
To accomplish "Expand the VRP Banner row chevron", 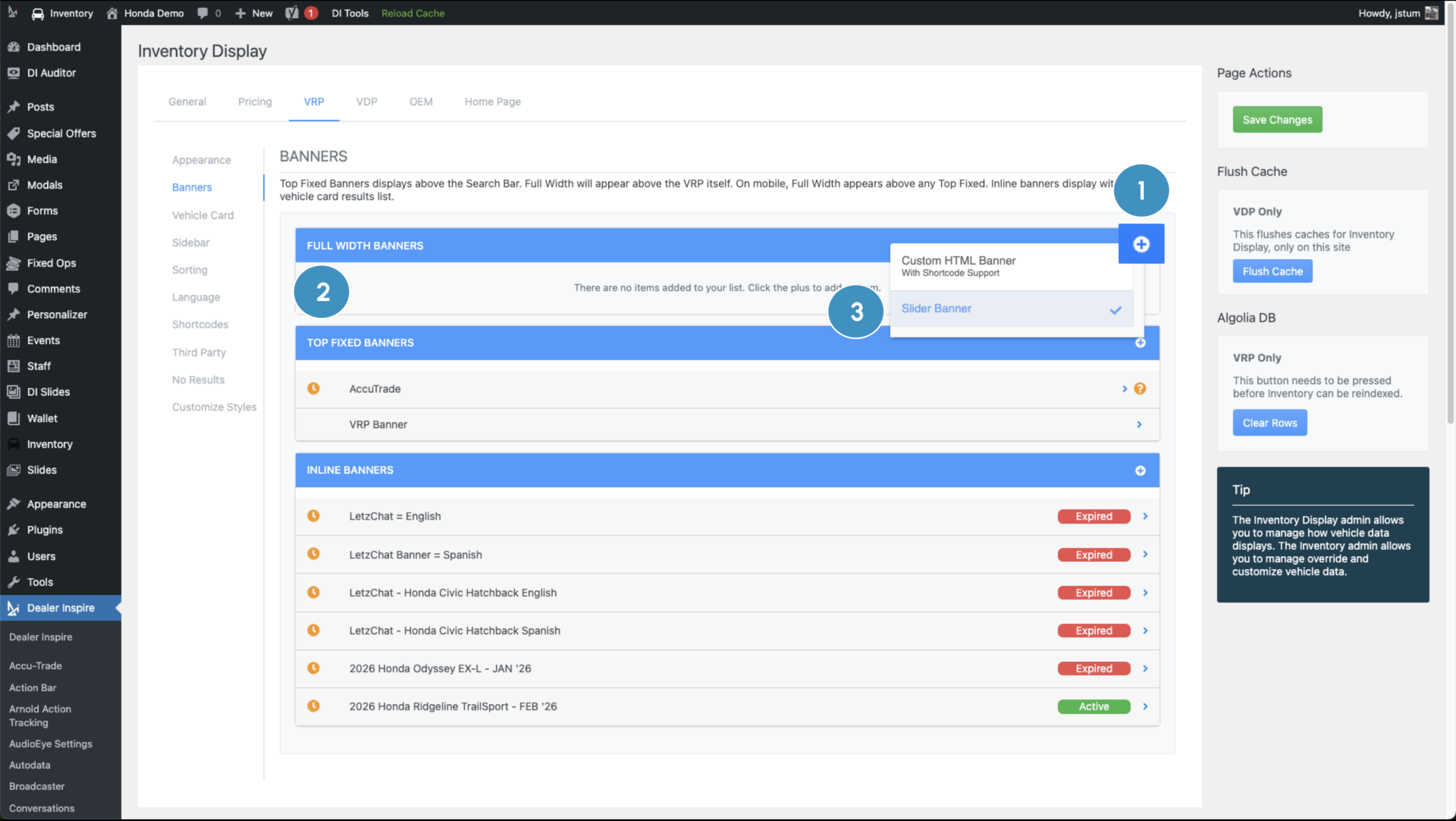I will pyautogui.click(x=1139, y=424).
